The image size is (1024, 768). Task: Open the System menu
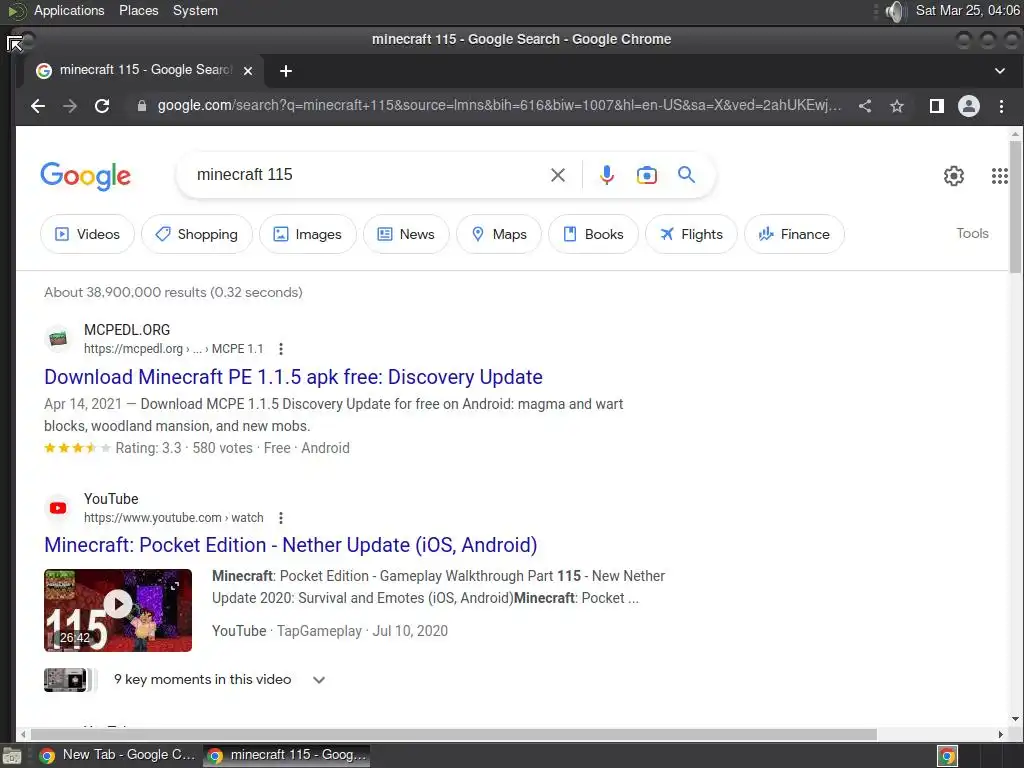(195, 10)
